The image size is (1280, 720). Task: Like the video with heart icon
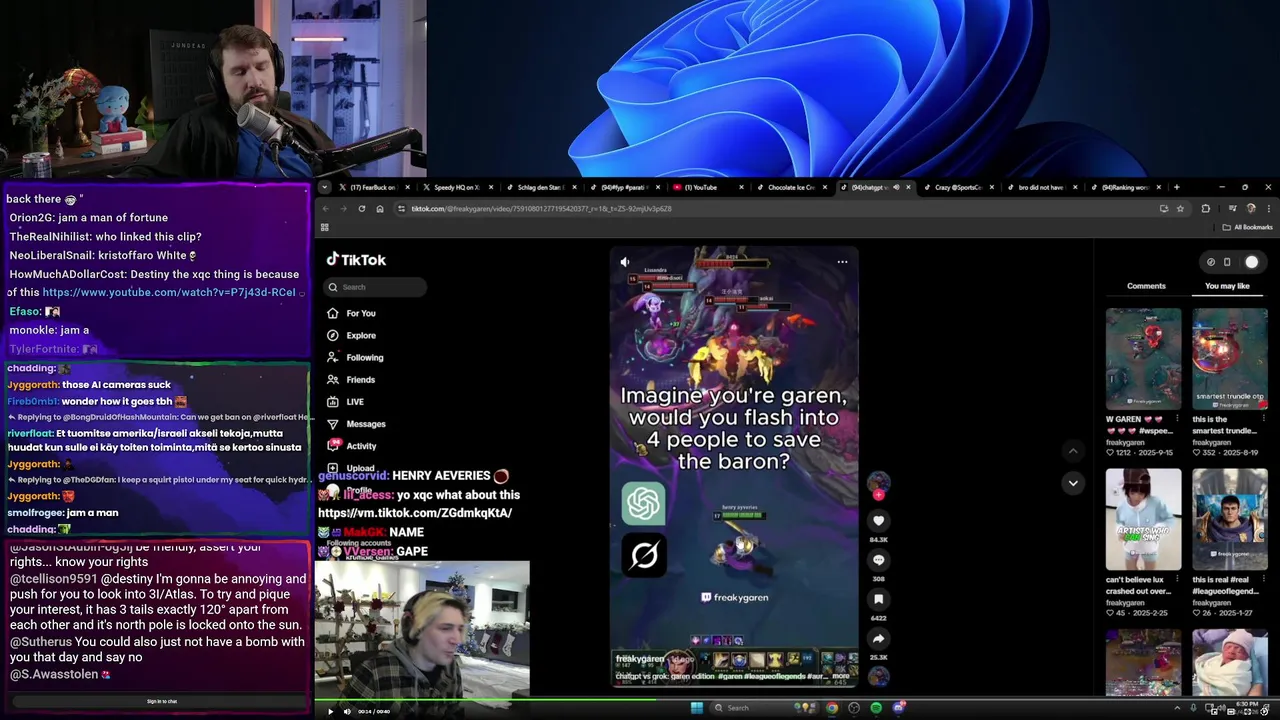tap(878, 520)
